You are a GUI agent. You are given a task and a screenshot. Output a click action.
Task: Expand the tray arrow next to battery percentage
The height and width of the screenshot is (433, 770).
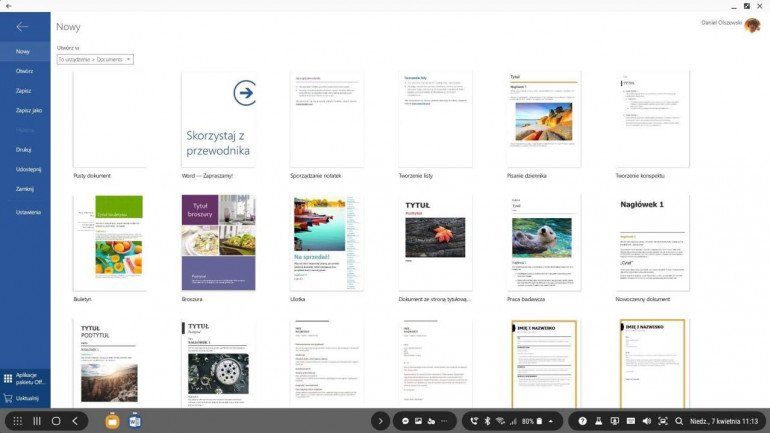point(549,421)
